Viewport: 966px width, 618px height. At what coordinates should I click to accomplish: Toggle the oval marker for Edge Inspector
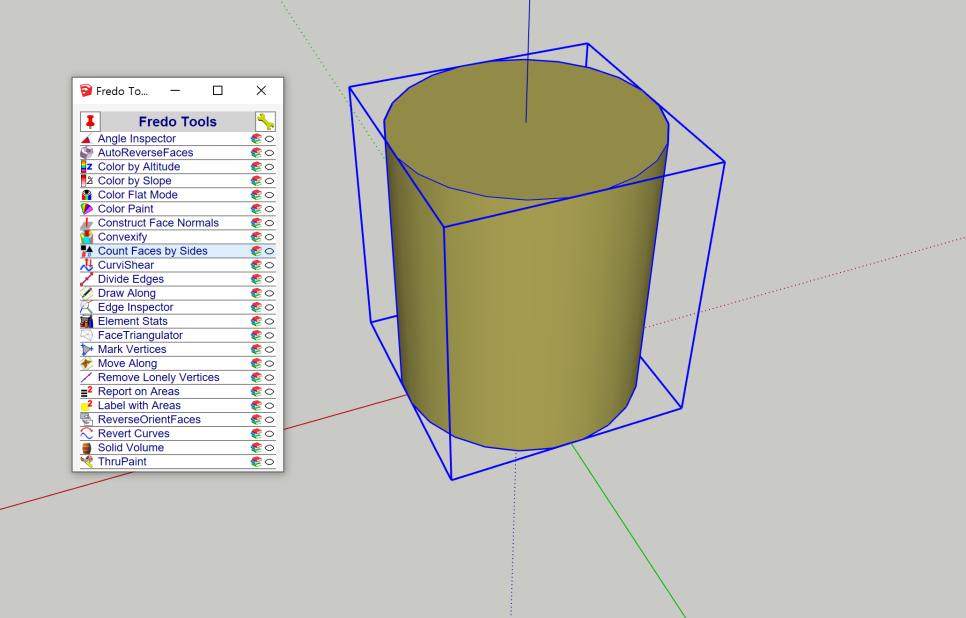pos(270,307)
